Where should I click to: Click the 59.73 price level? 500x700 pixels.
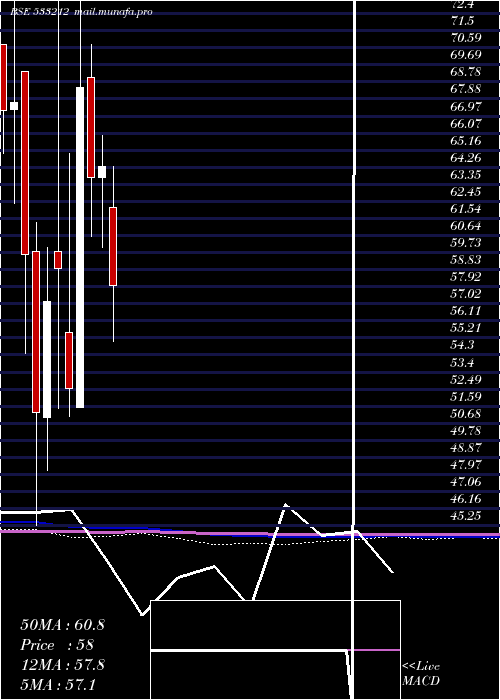[466, 243]
